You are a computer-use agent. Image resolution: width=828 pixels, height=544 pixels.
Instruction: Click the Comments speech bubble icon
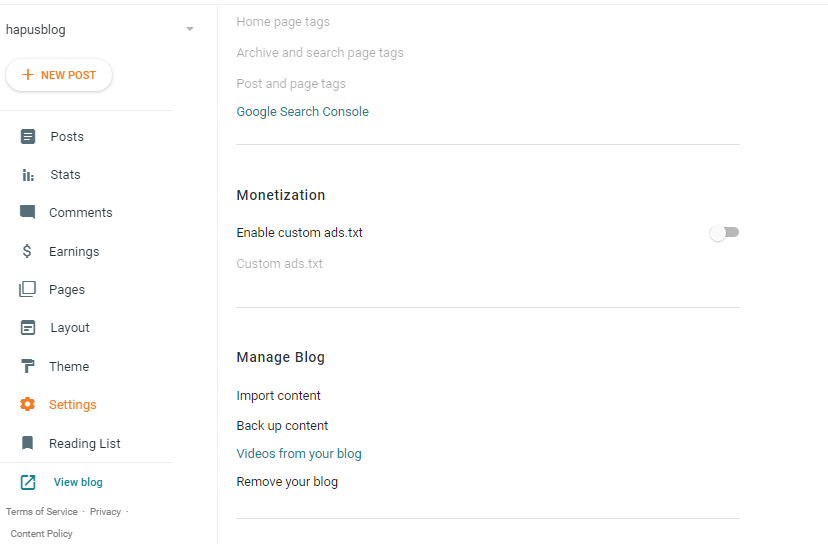(x=27, y=212)
